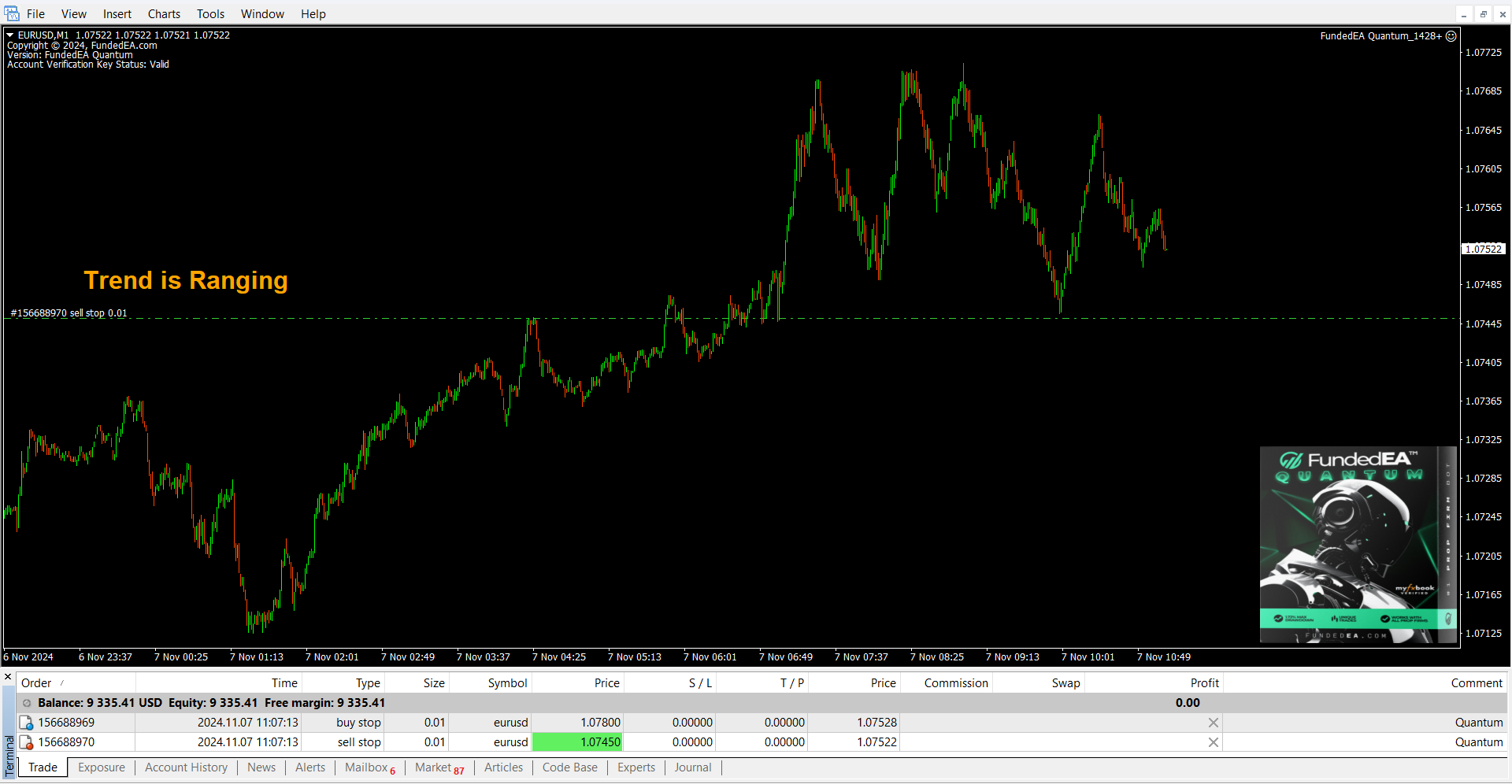
Task: Sort orders by the Profit column header
Action: 1204,683
